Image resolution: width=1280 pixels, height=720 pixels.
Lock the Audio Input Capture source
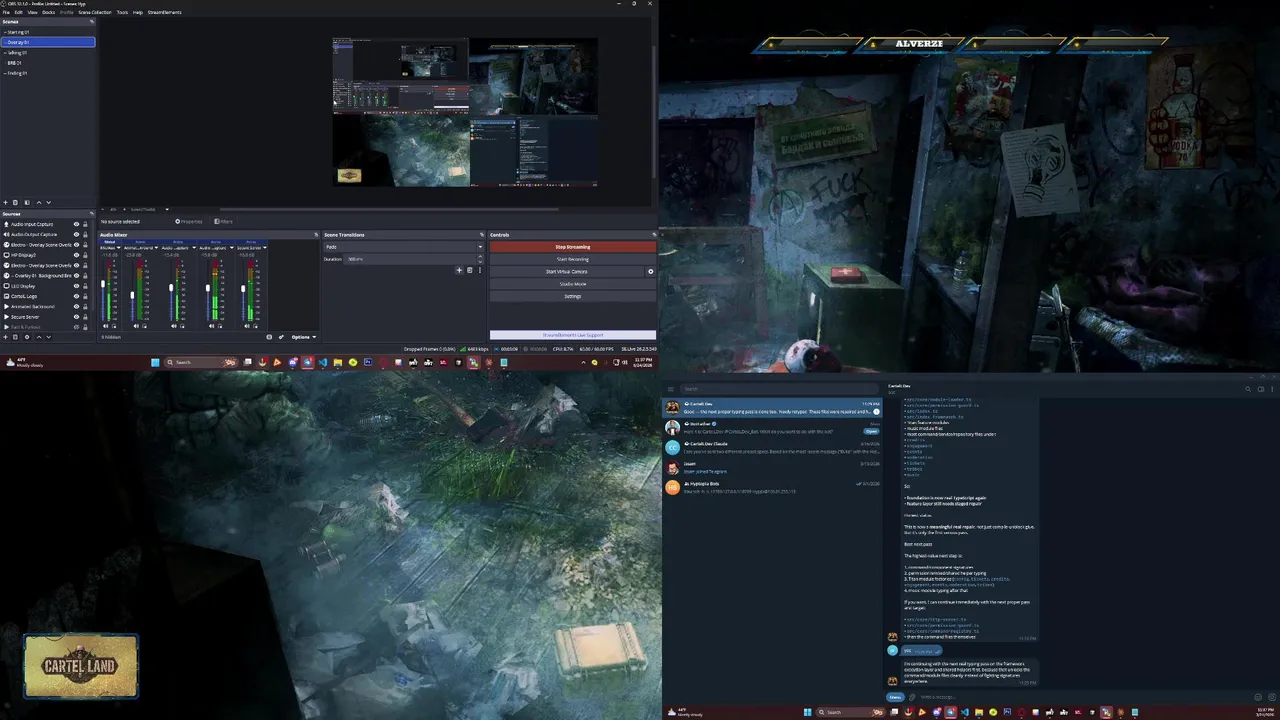pos(85,224)
